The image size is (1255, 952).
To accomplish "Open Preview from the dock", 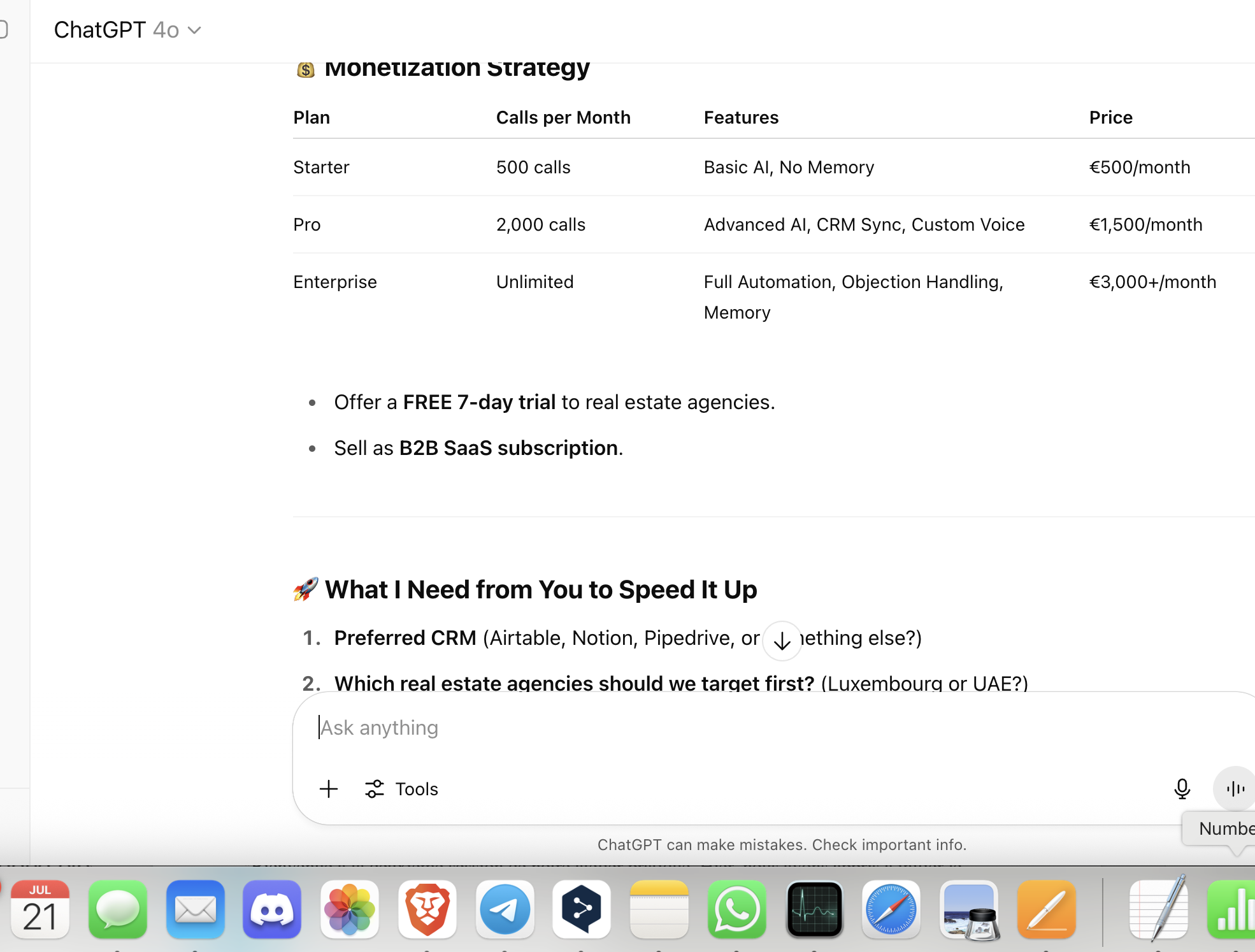I will coord(969,909).
